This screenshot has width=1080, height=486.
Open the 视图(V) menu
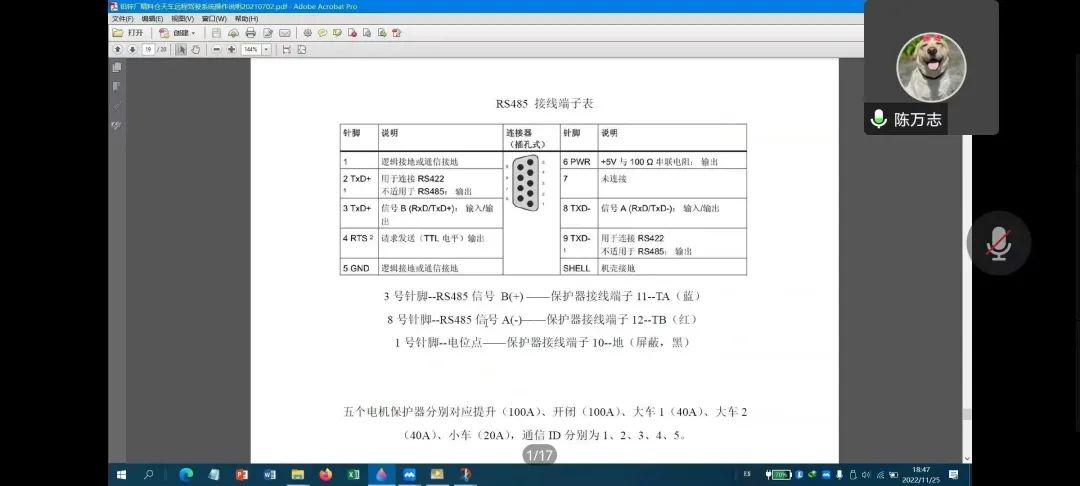[x=182, y=19]
